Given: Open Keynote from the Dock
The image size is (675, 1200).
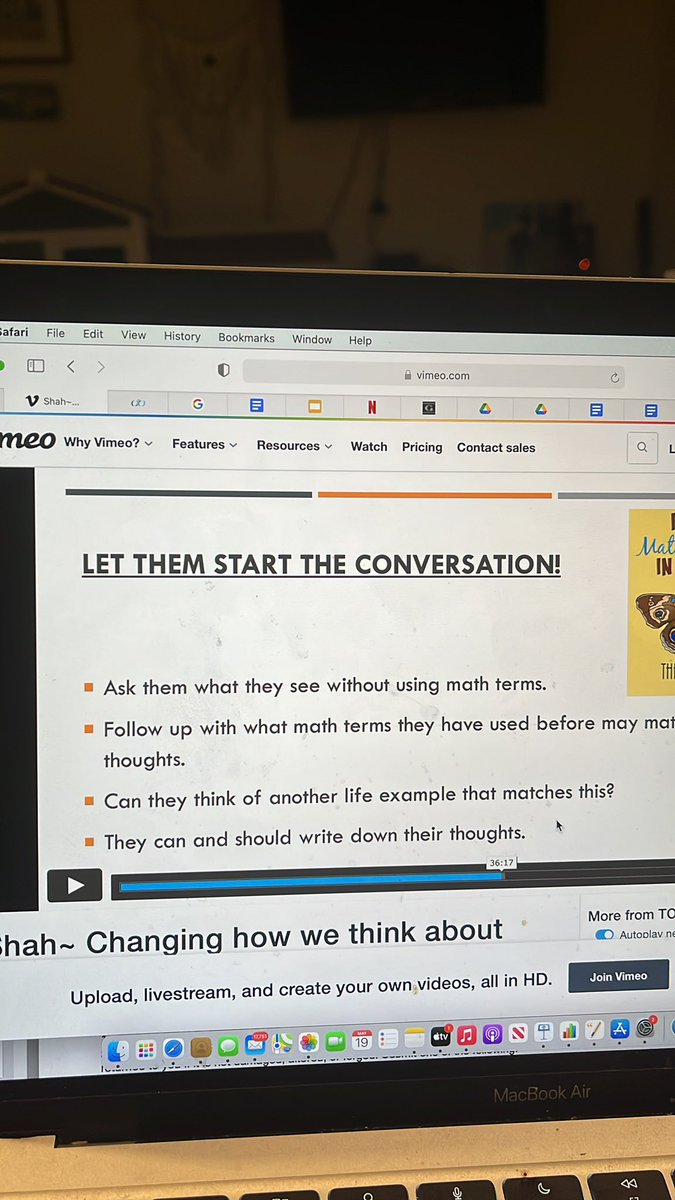Looking at the screenshot, I should pos(544,1032).
